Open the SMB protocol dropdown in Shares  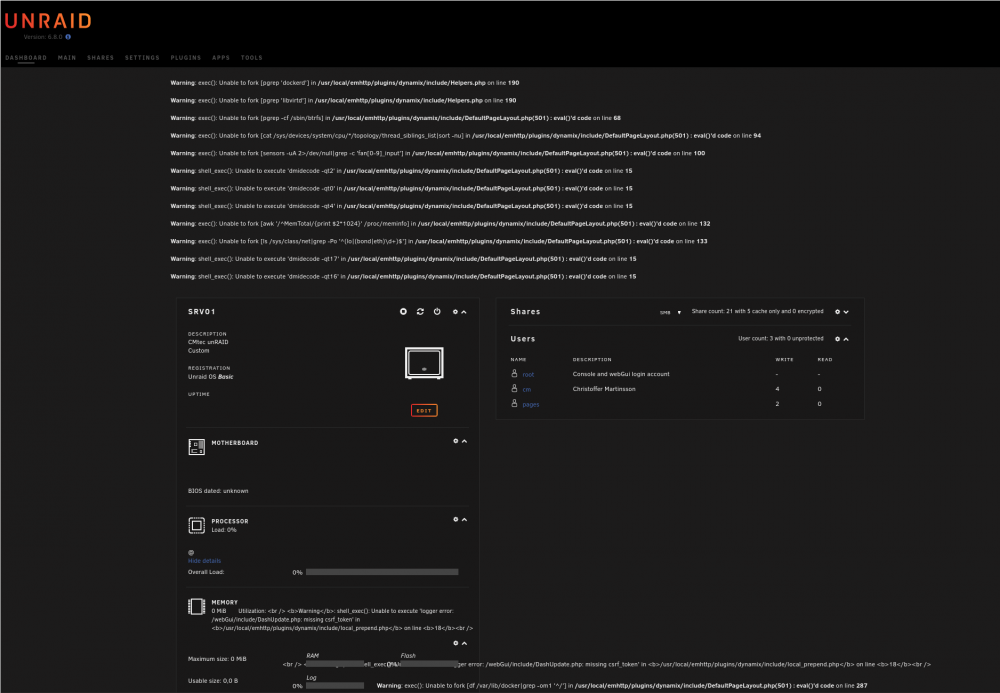tap(670, 312)
